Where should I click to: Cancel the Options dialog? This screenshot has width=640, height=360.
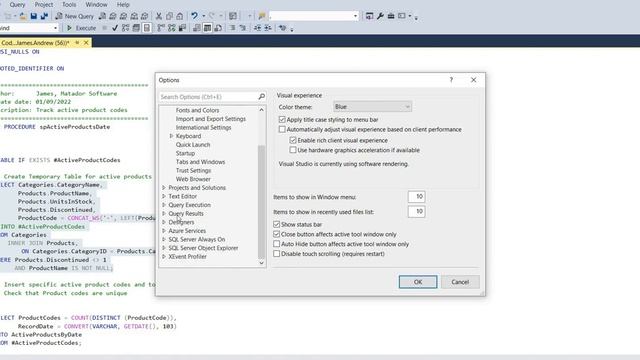point(460,282)
